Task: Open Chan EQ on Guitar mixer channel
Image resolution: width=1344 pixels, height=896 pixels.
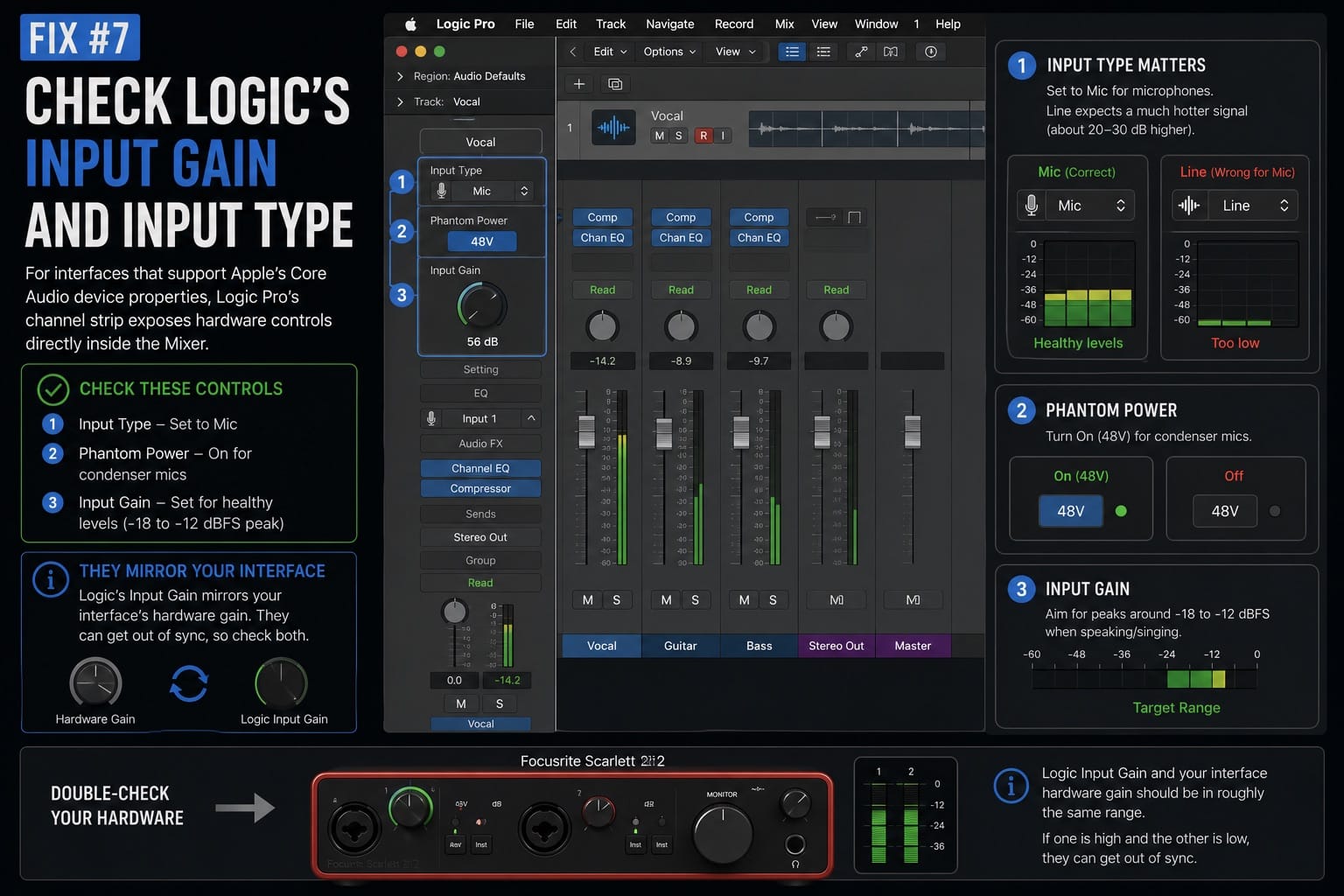Action: (681, 237)
